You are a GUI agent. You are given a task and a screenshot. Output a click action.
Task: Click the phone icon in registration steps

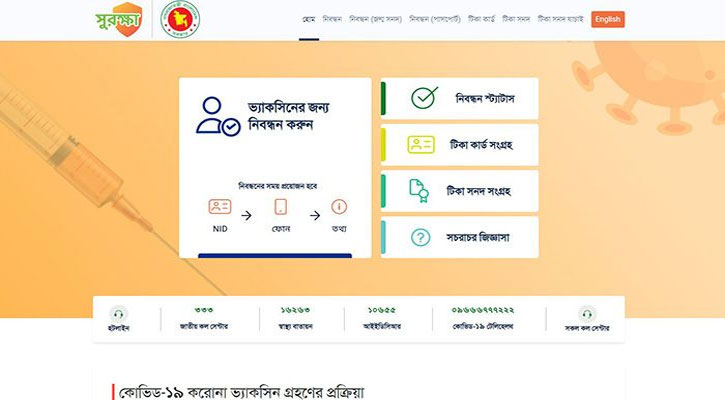[281, 207]
